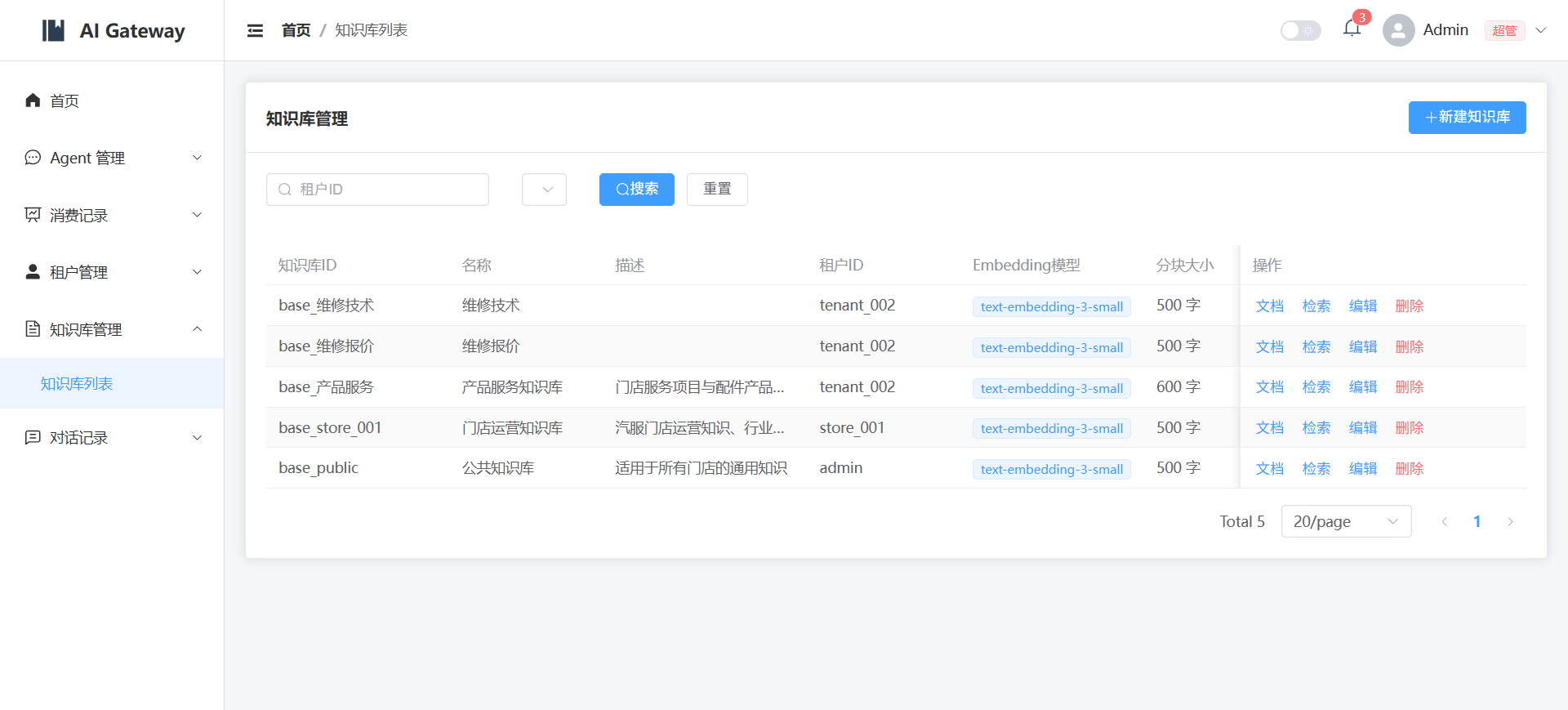Image resolution: width=1568 pixels, height=710 pixels.
Task: Collapse sidebar with the hamburger menu icon
Action: [x=255, y=30]
